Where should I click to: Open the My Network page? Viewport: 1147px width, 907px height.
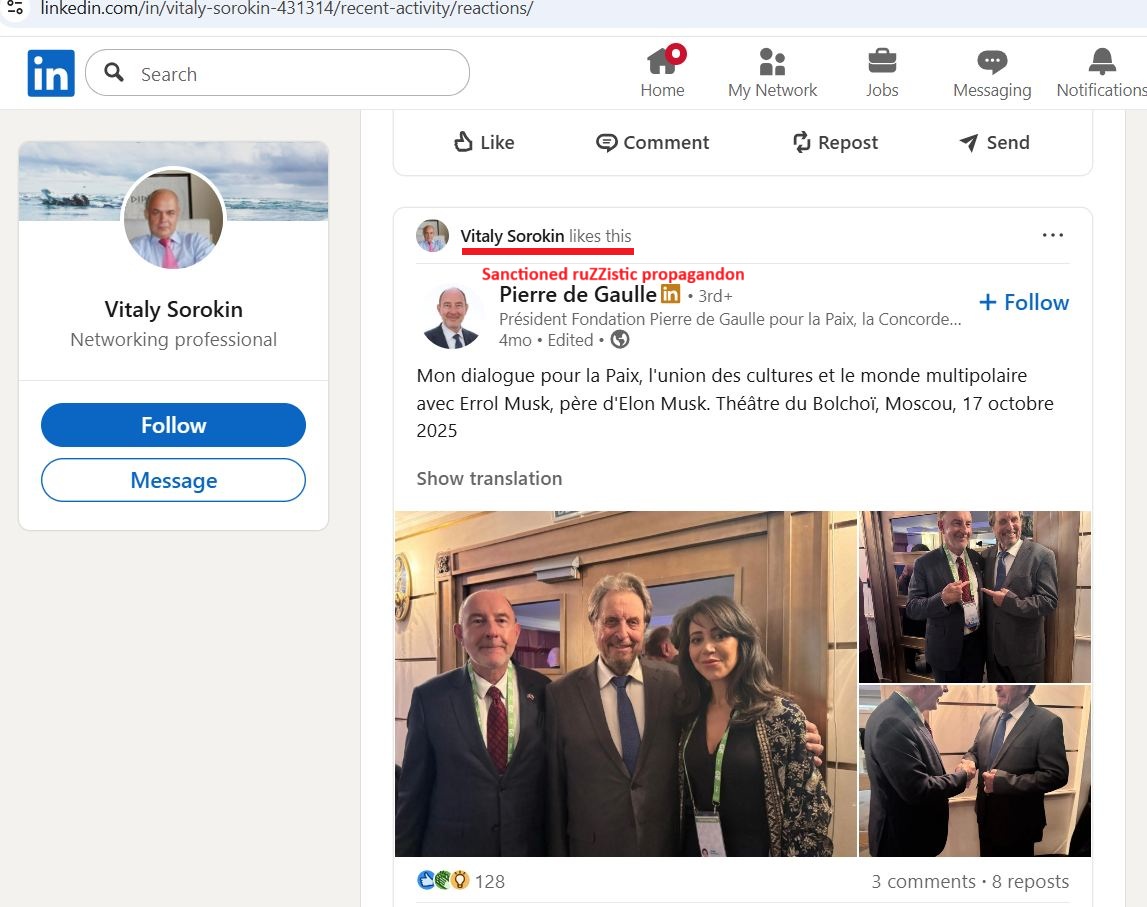772,72
